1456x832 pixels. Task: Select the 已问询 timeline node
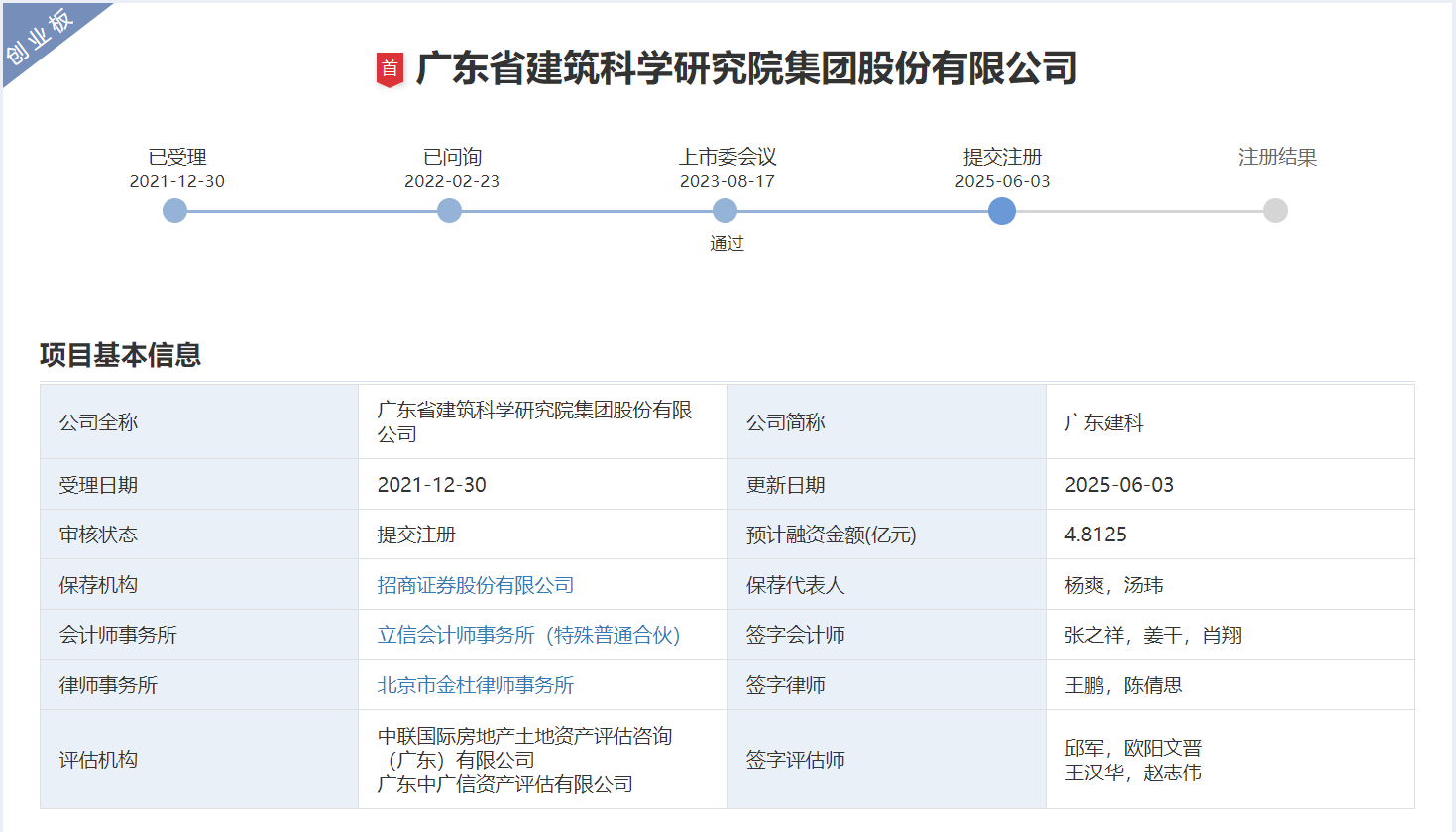449,211
